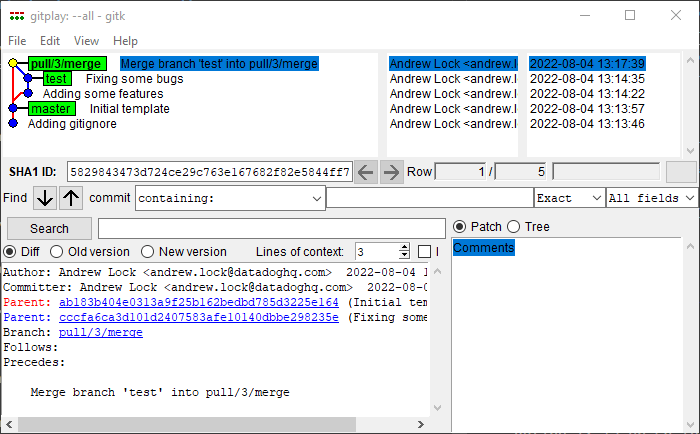
Task: Click the gitk app icon in title bar
Action: pyautogui.click(x=17, y=17)
